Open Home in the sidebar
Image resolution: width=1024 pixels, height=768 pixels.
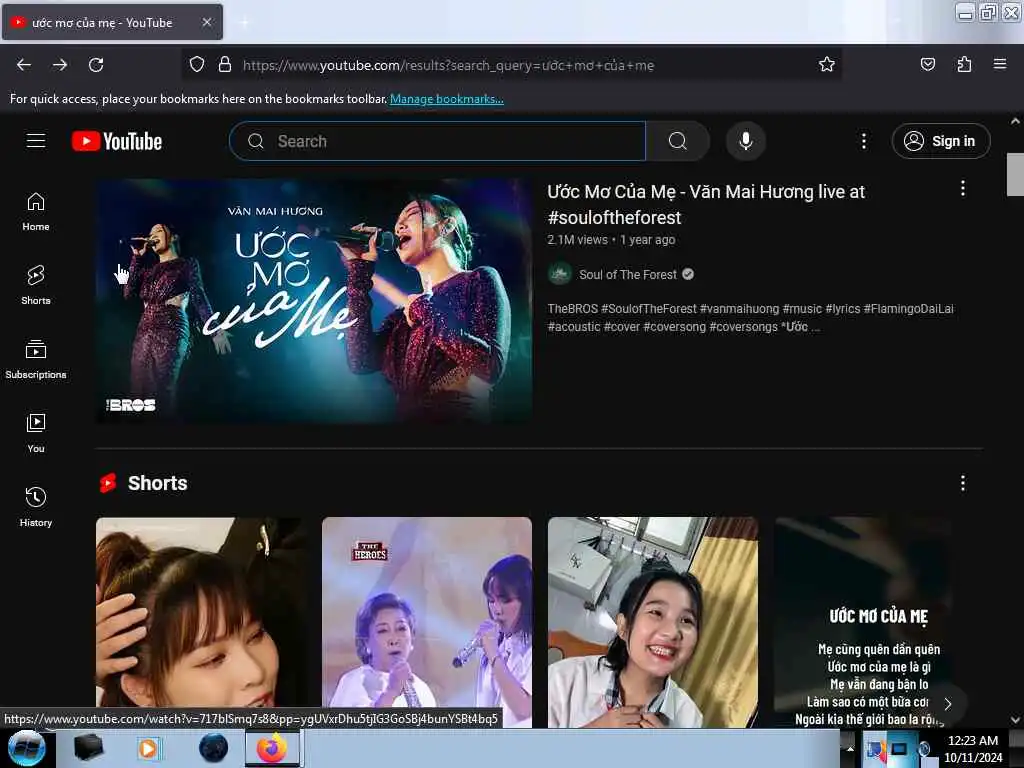tap(36, 212)
